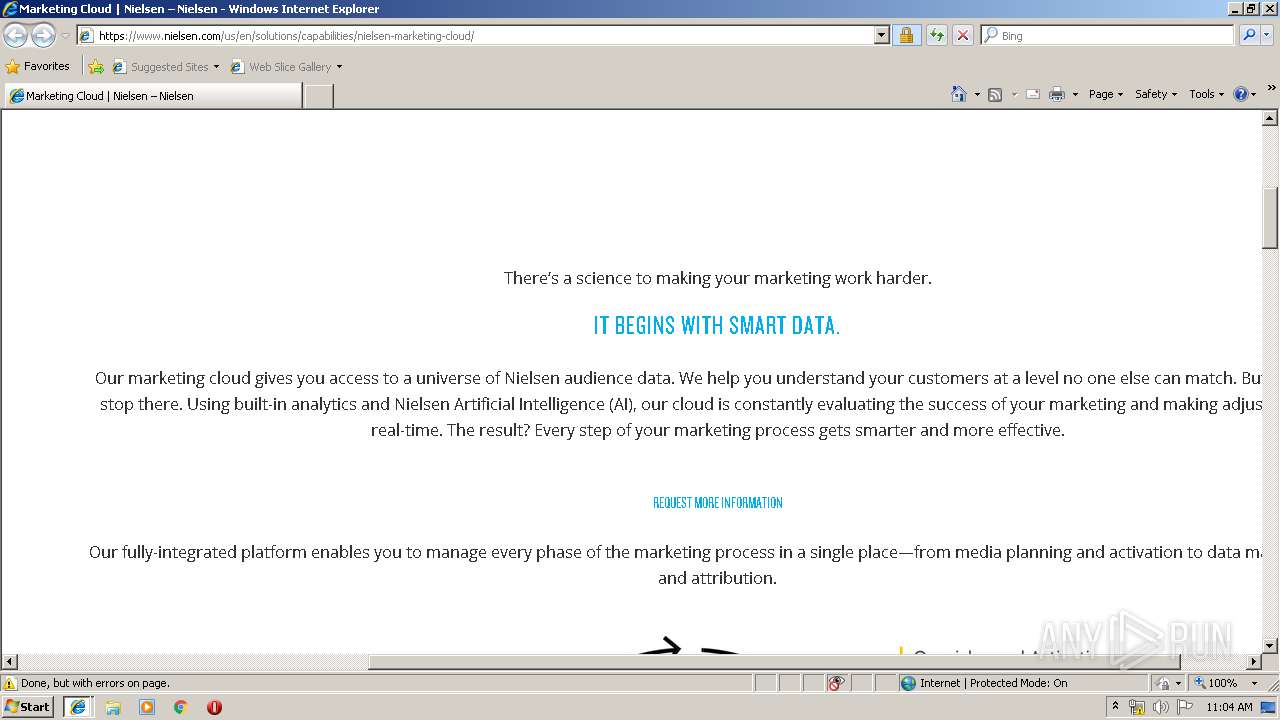Screen dimensions: 1280x720
Task: Expand the zoom level dropdown arrow
Action: coord(1254,683)
